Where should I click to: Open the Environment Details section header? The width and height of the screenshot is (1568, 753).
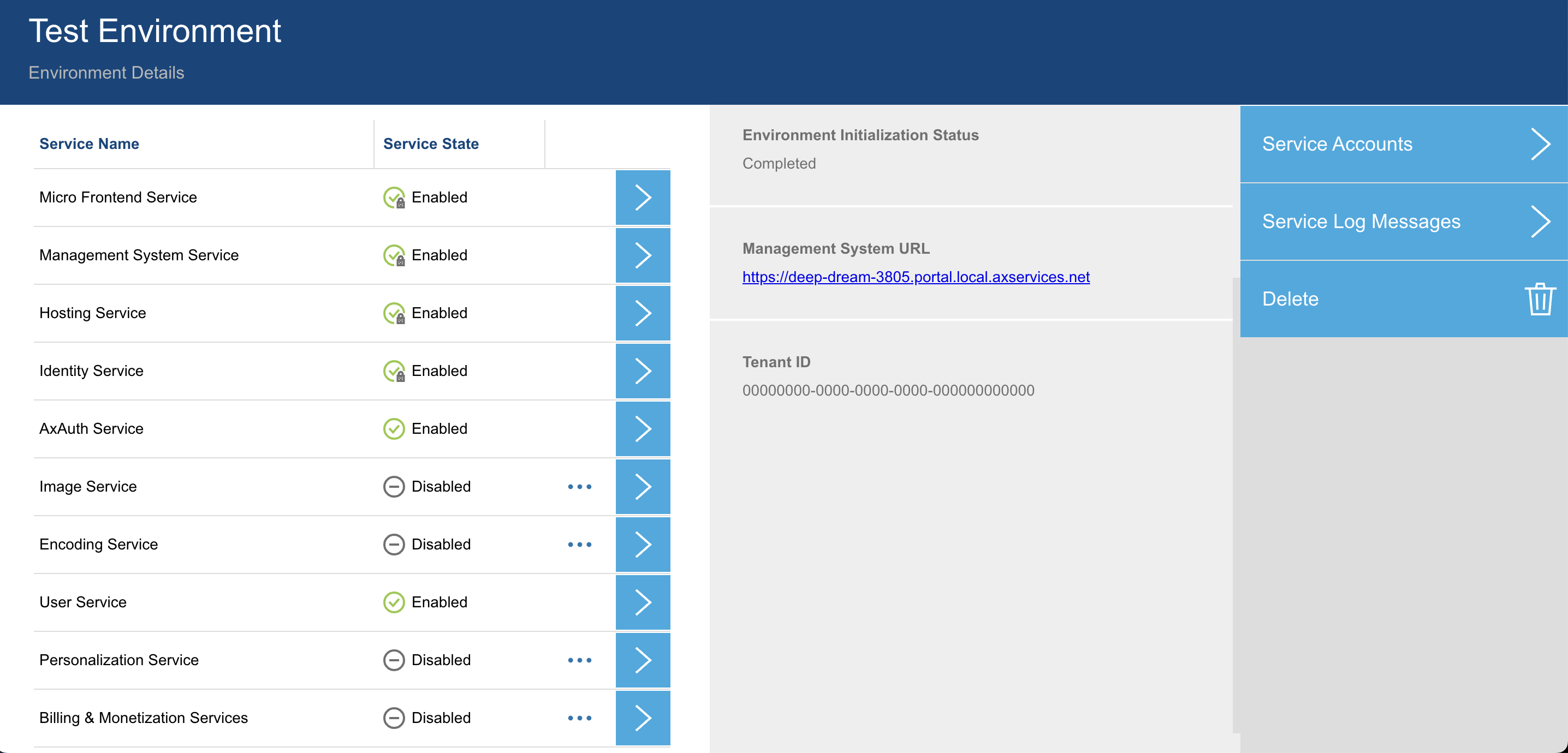tap(106, 73)
